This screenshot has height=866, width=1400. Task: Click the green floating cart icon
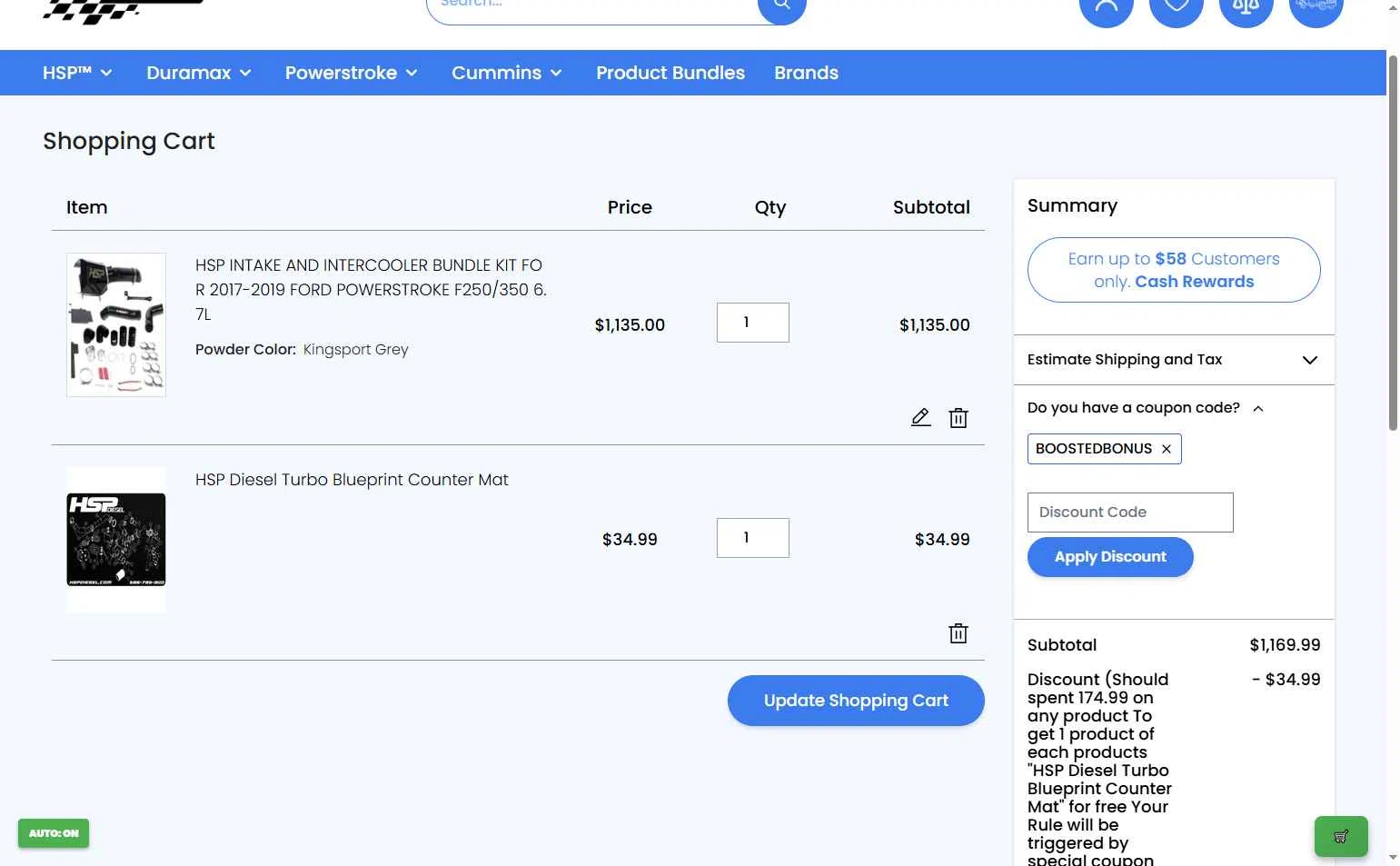click(1341, 836)
